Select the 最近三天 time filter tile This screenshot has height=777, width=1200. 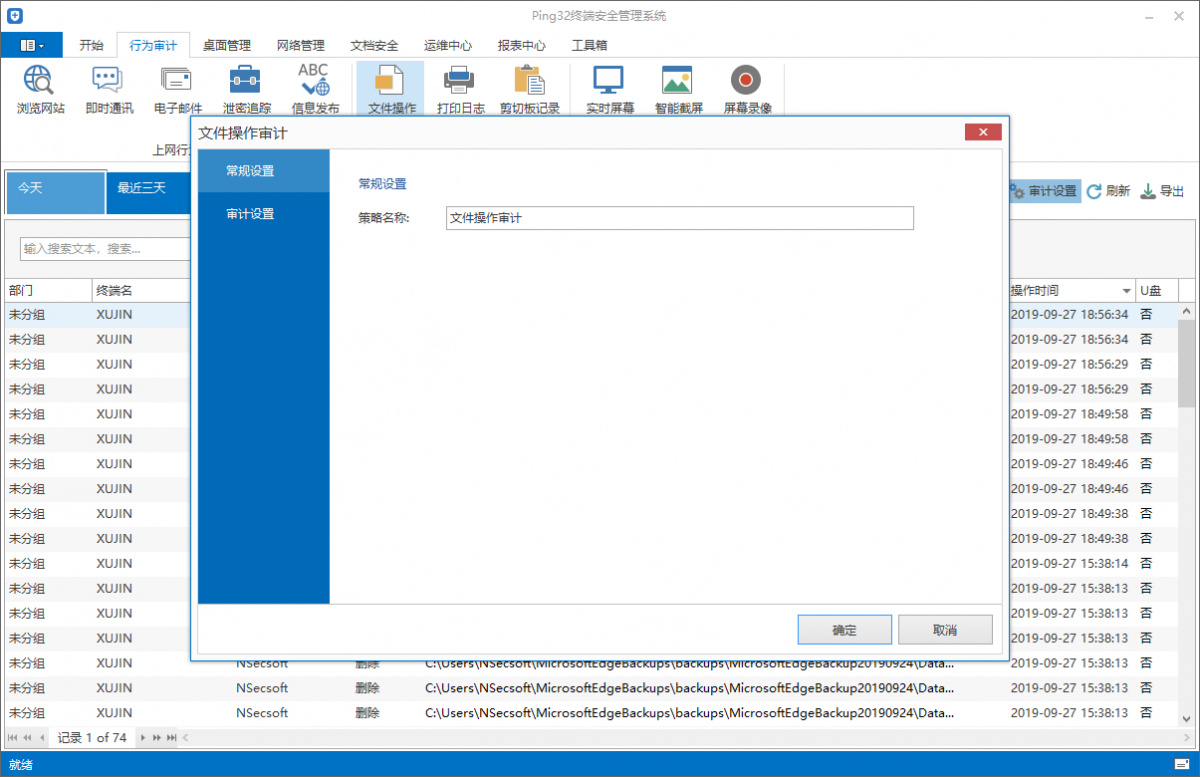click(147, 192)
